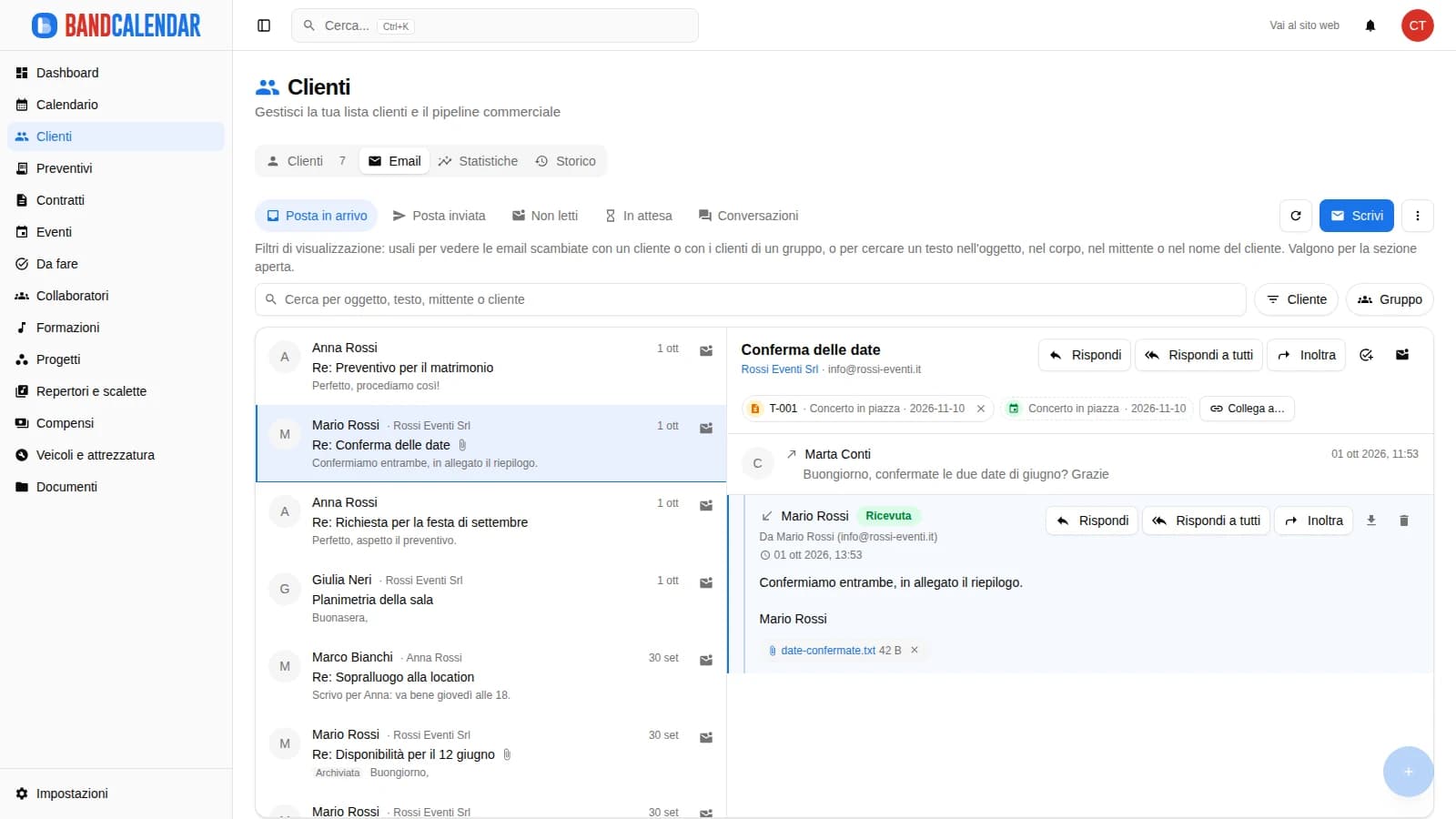Open the Clienti tab with count 7
1456x819 pixels.
click(x=307, y=161)
